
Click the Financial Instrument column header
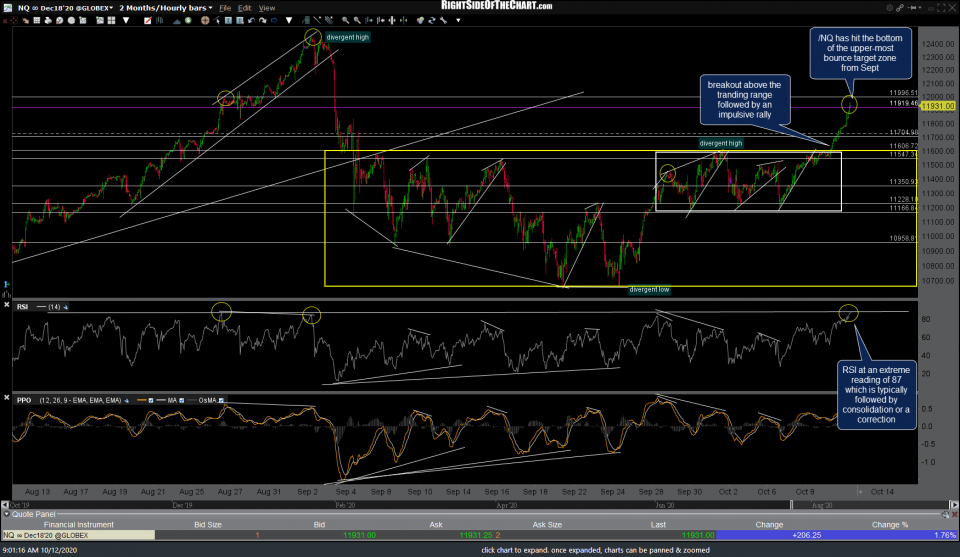click(78, 525)
